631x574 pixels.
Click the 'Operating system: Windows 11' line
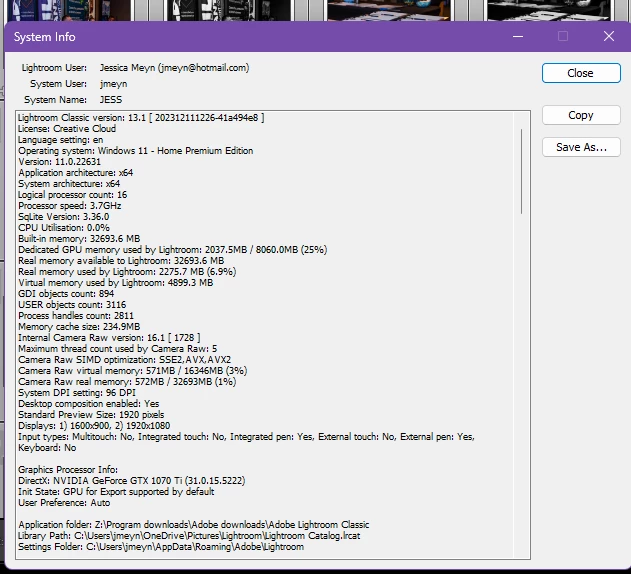136,151
